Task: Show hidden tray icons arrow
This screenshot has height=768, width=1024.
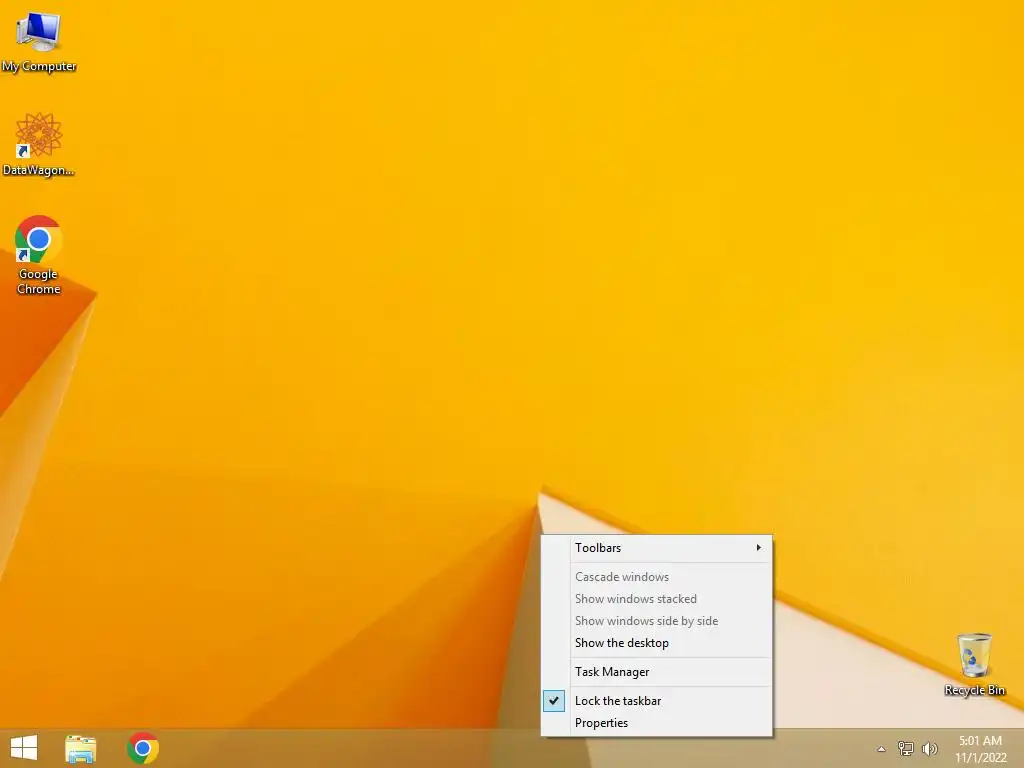Action: [881, 749]
